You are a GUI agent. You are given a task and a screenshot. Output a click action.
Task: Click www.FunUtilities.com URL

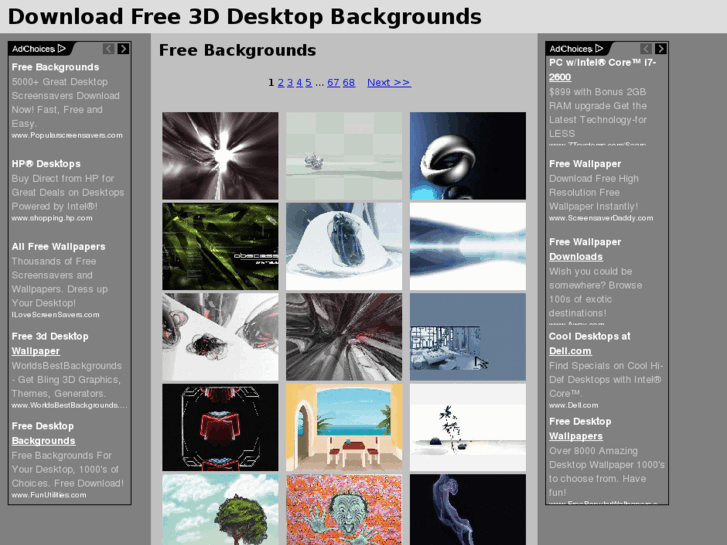point(49,495)
